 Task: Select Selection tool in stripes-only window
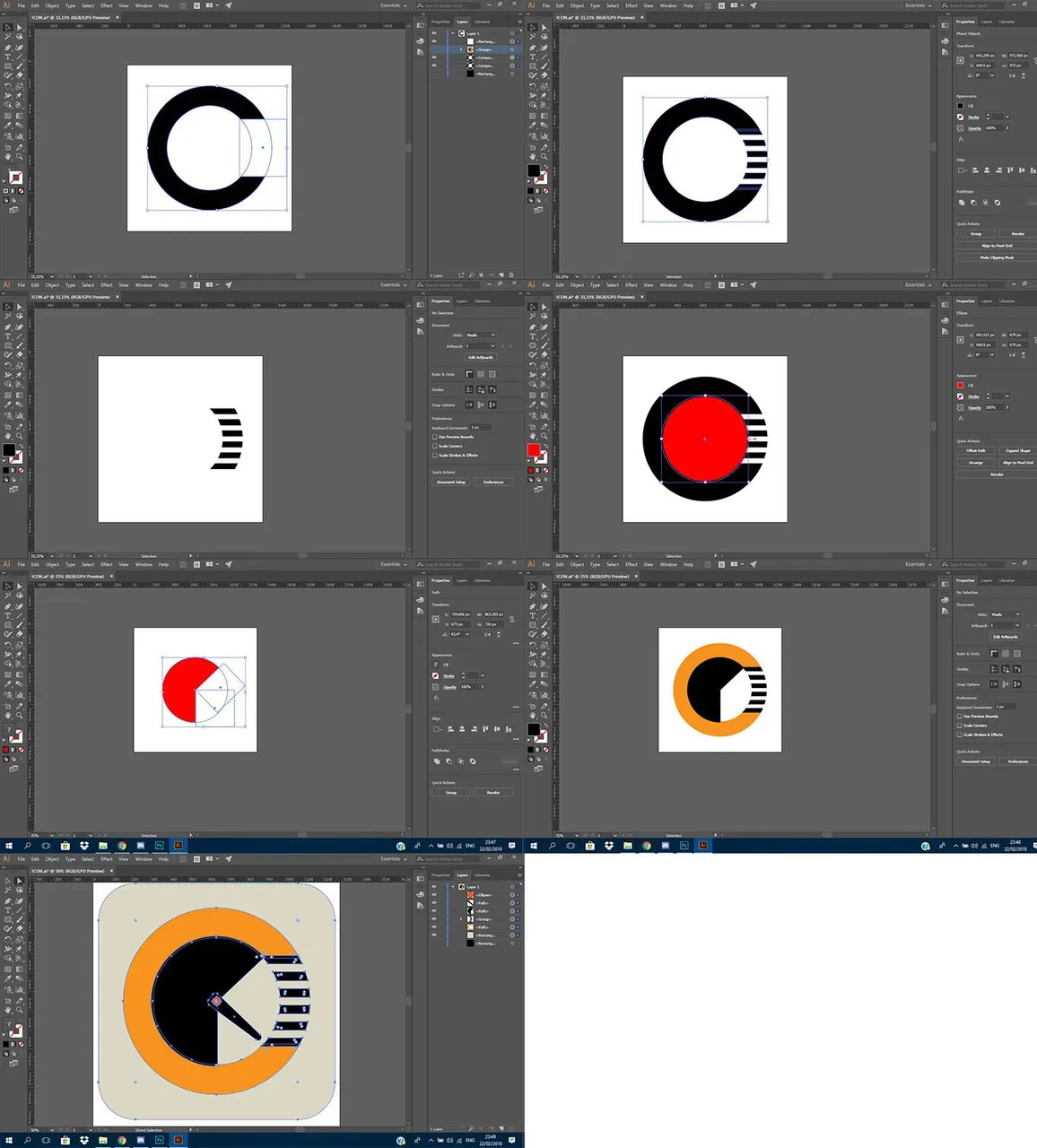point(8,307)
